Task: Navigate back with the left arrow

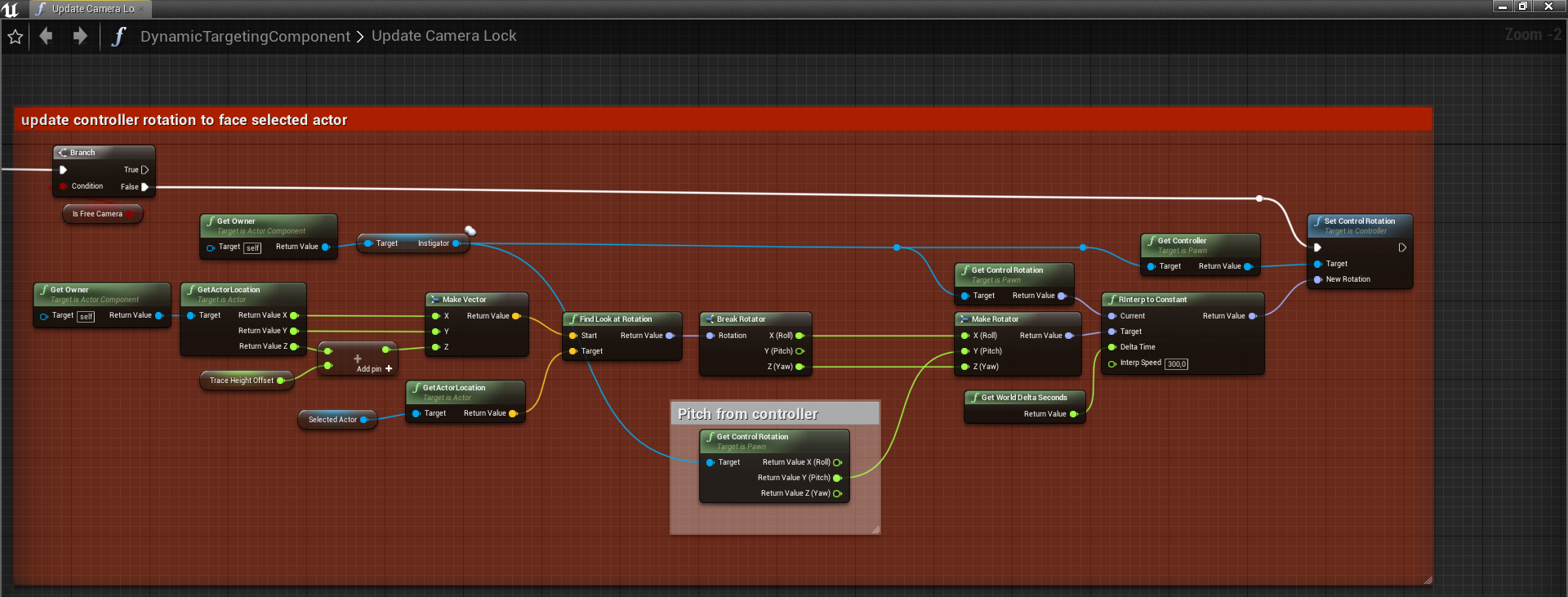Action: tap(47, 36)
